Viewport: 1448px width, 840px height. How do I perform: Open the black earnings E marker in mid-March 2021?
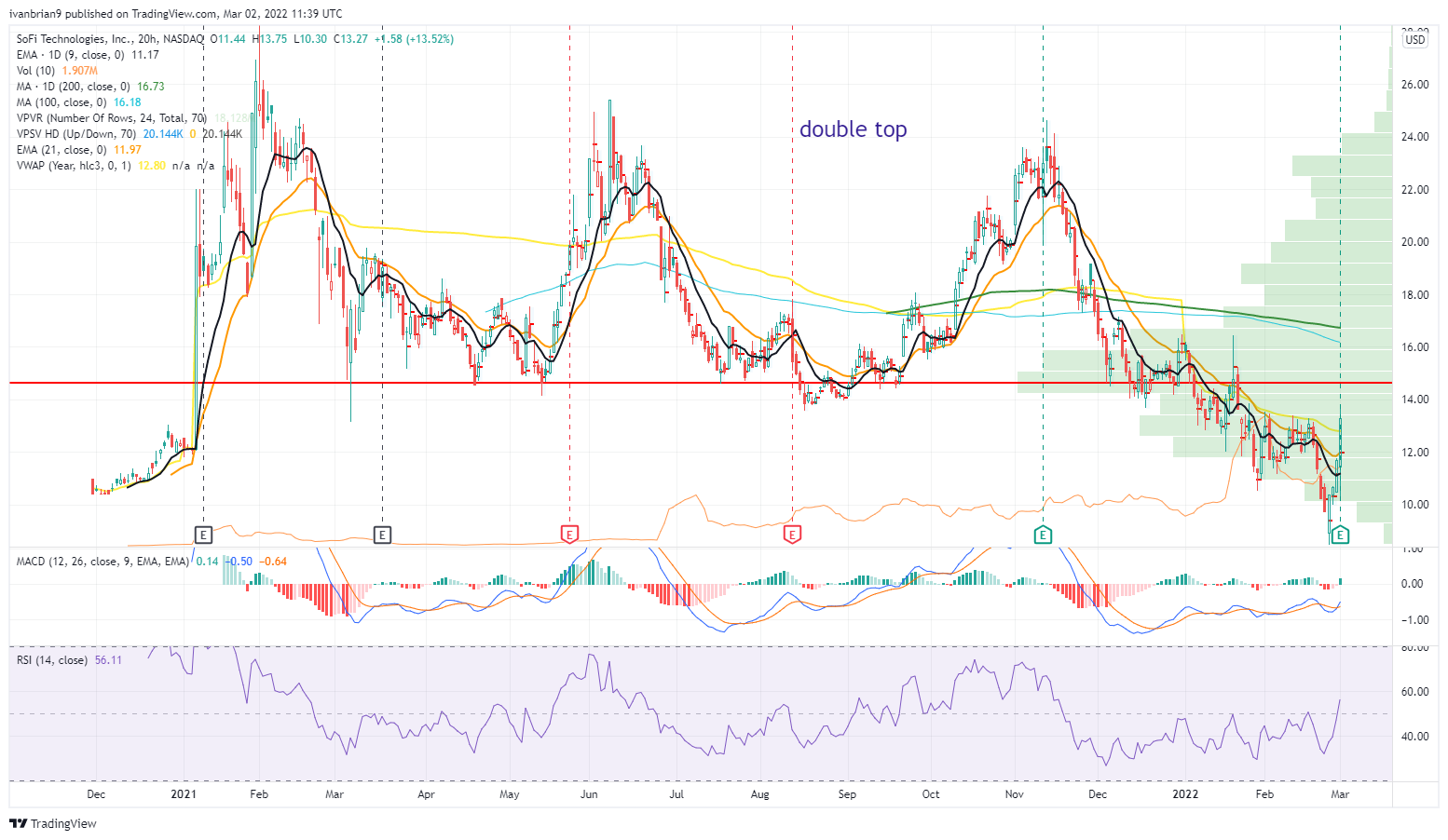[382, 535]
